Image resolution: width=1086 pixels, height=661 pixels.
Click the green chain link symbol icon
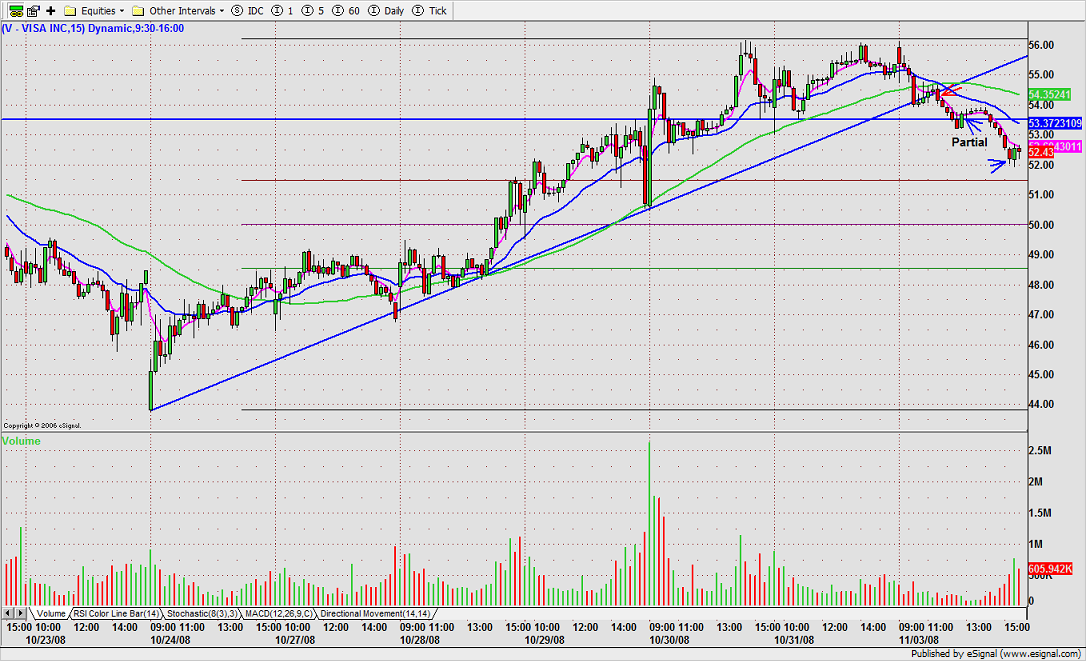click(15, 10)
